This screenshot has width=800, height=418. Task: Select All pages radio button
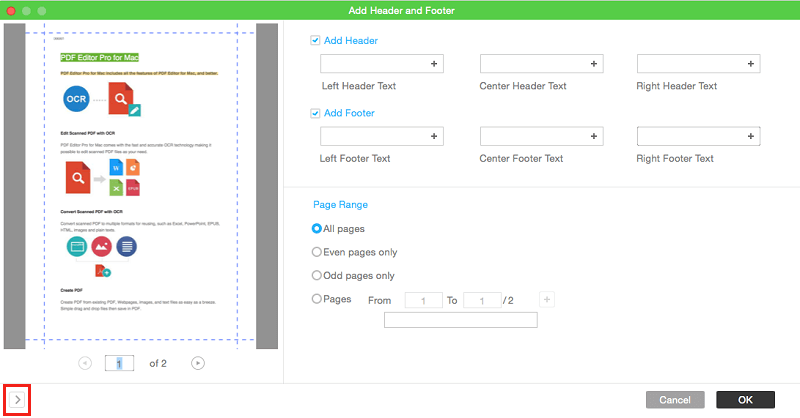click(316, 228)
